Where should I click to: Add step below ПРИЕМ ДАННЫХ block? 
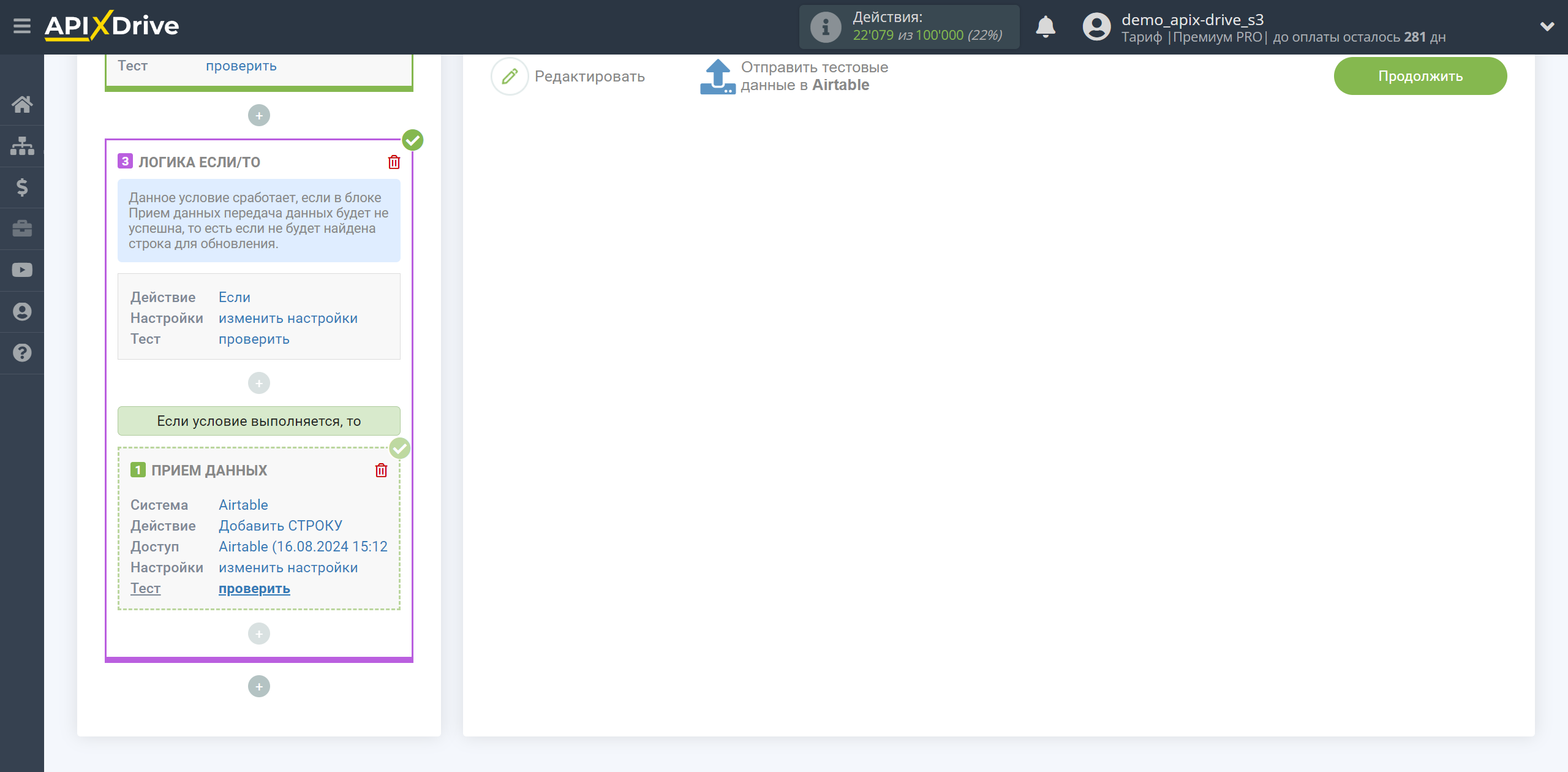pos(258,634)
